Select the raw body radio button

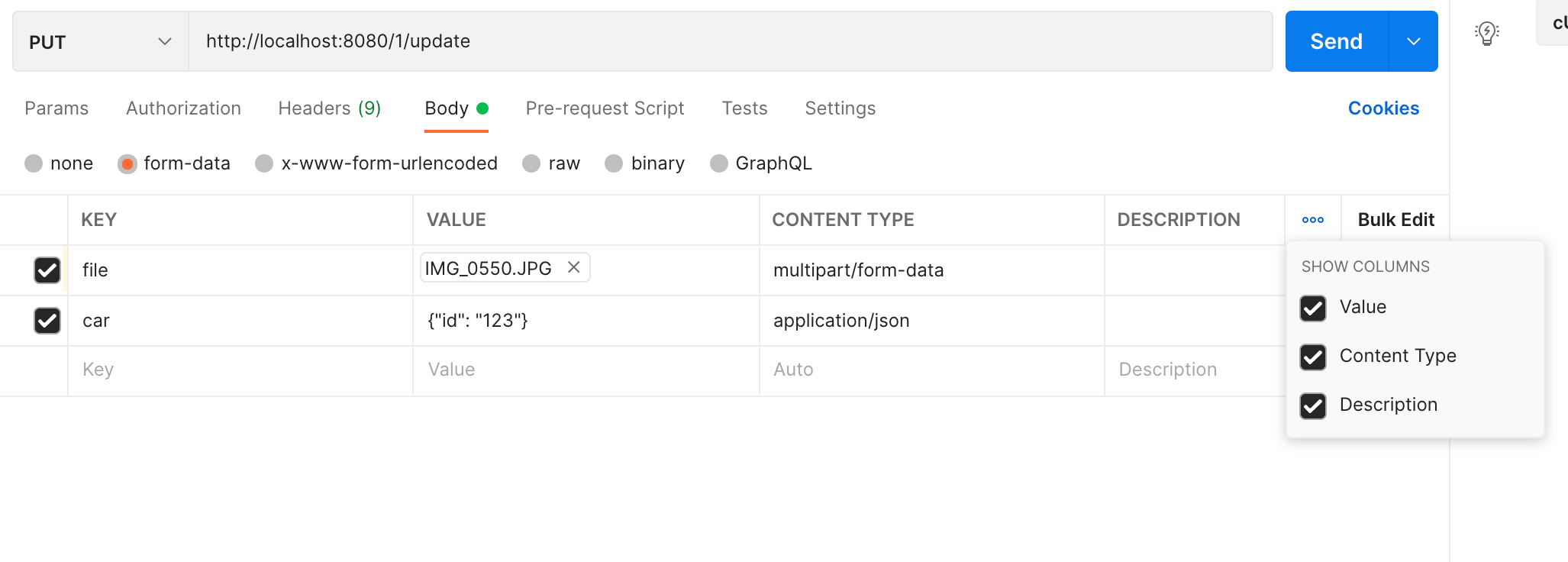[x=531, y=163]
